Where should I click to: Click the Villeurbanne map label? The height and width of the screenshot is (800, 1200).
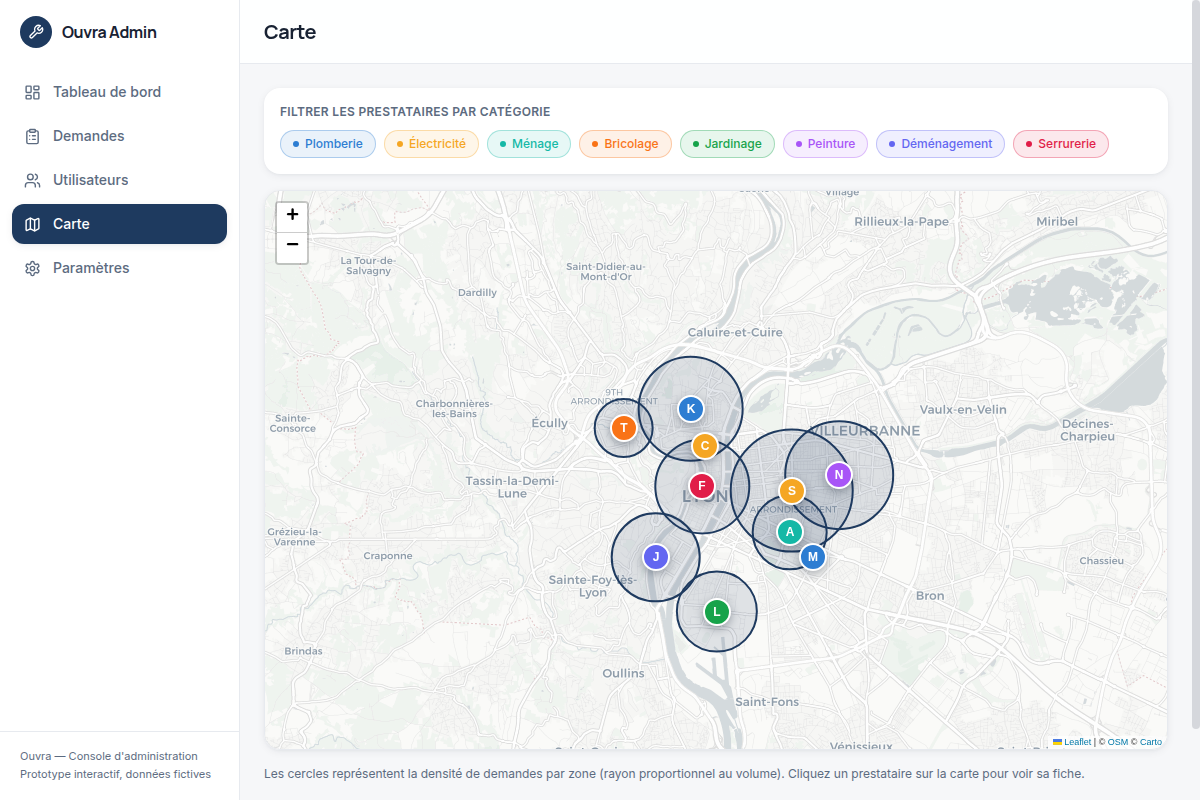864,430
